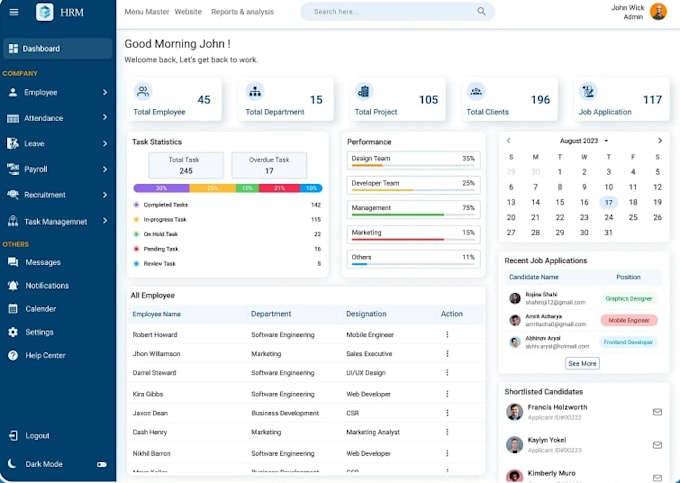Click the Total Project card icon

coord(364,91)
